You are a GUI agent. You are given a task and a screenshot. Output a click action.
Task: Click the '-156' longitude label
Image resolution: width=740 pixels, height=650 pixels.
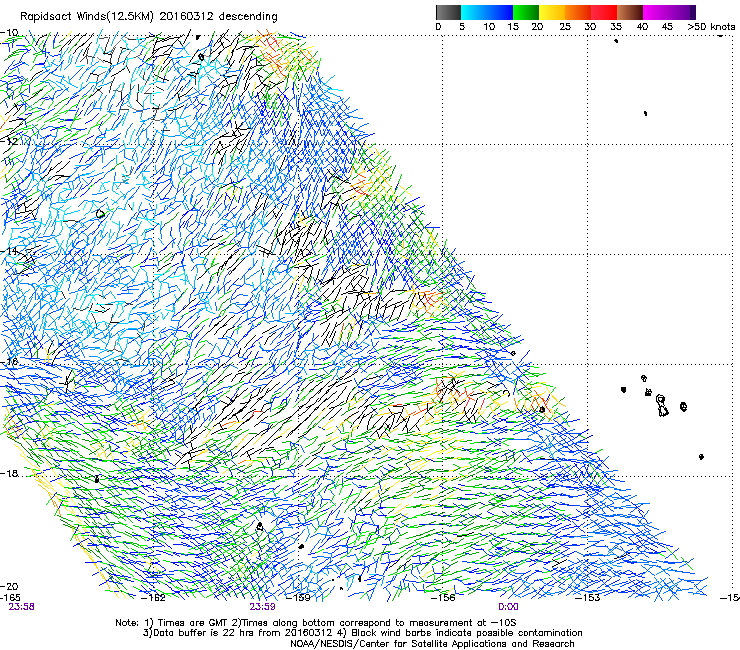(x=443, y=598)
